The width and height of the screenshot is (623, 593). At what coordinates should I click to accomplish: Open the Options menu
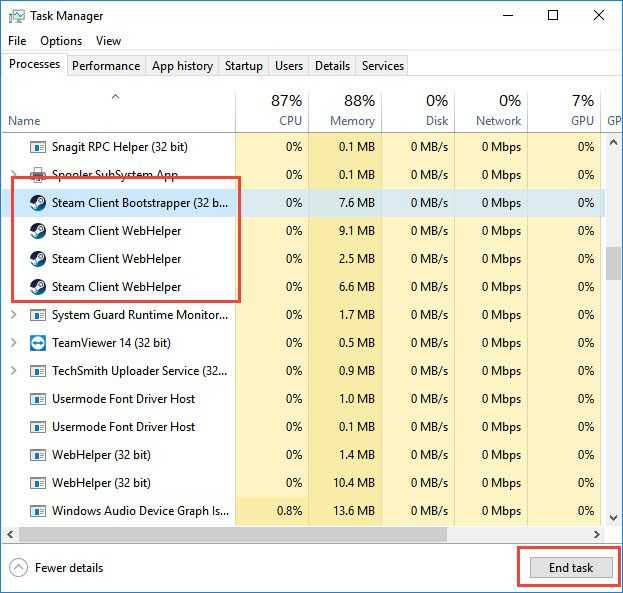pos(61,41)
